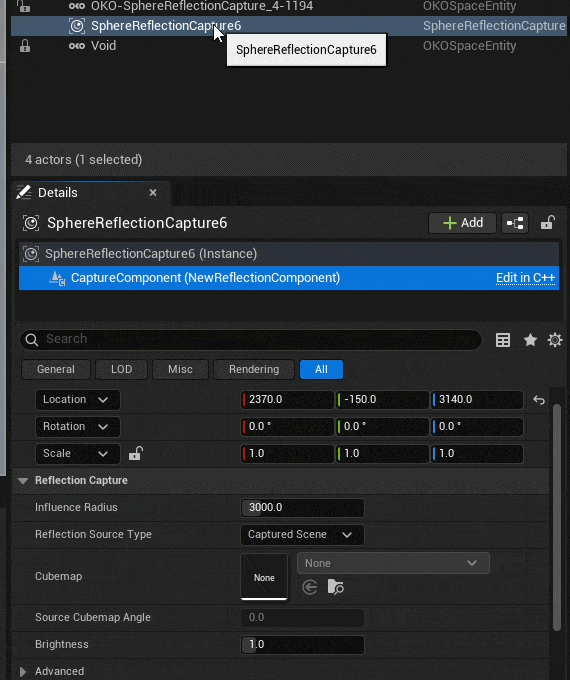Viewport: 570px width, 680px height.
Task: Click the Brightness slider field
Action: [x=302, y=644]
